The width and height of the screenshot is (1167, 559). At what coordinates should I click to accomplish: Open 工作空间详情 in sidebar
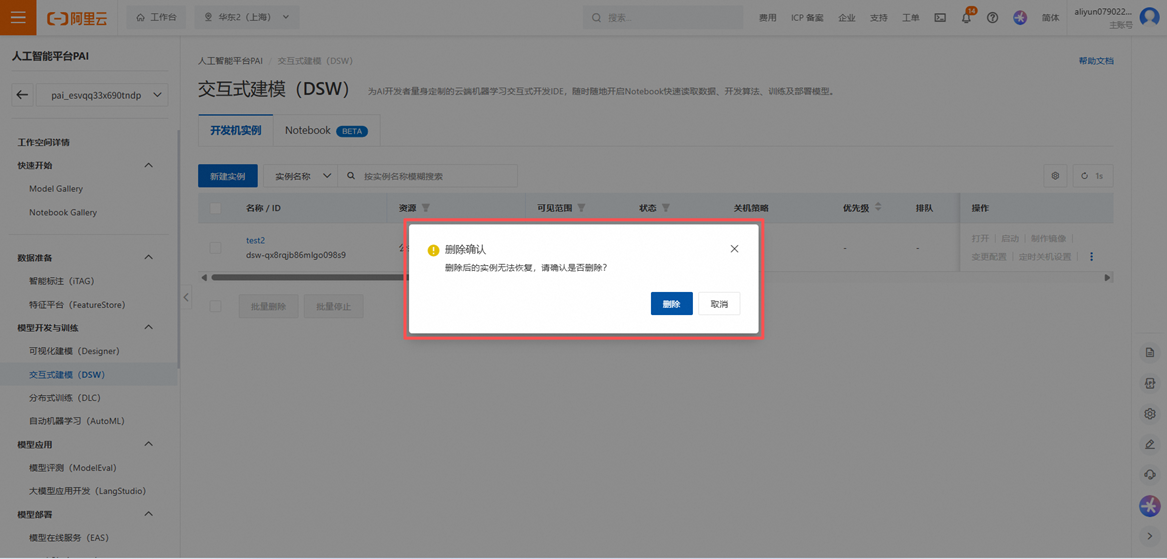(x=44, y=142)
